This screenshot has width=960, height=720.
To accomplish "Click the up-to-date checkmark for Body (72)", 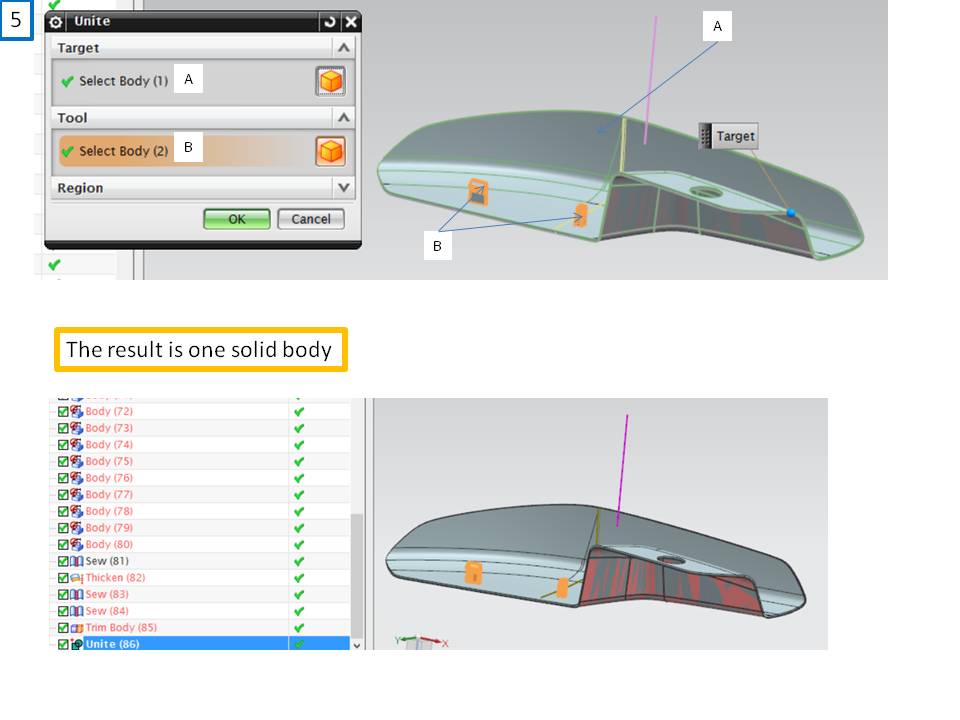I will point(299,412).
